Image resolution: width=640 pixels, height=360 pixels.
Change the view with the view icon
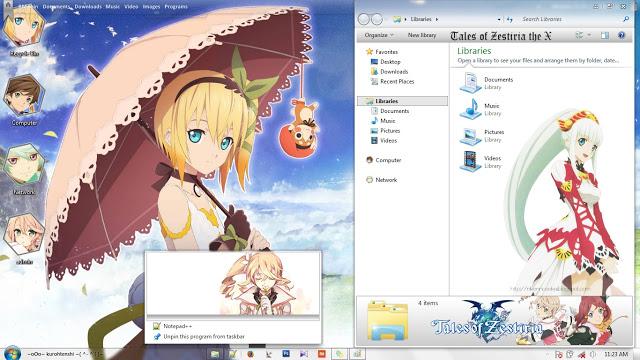[579, 36]
